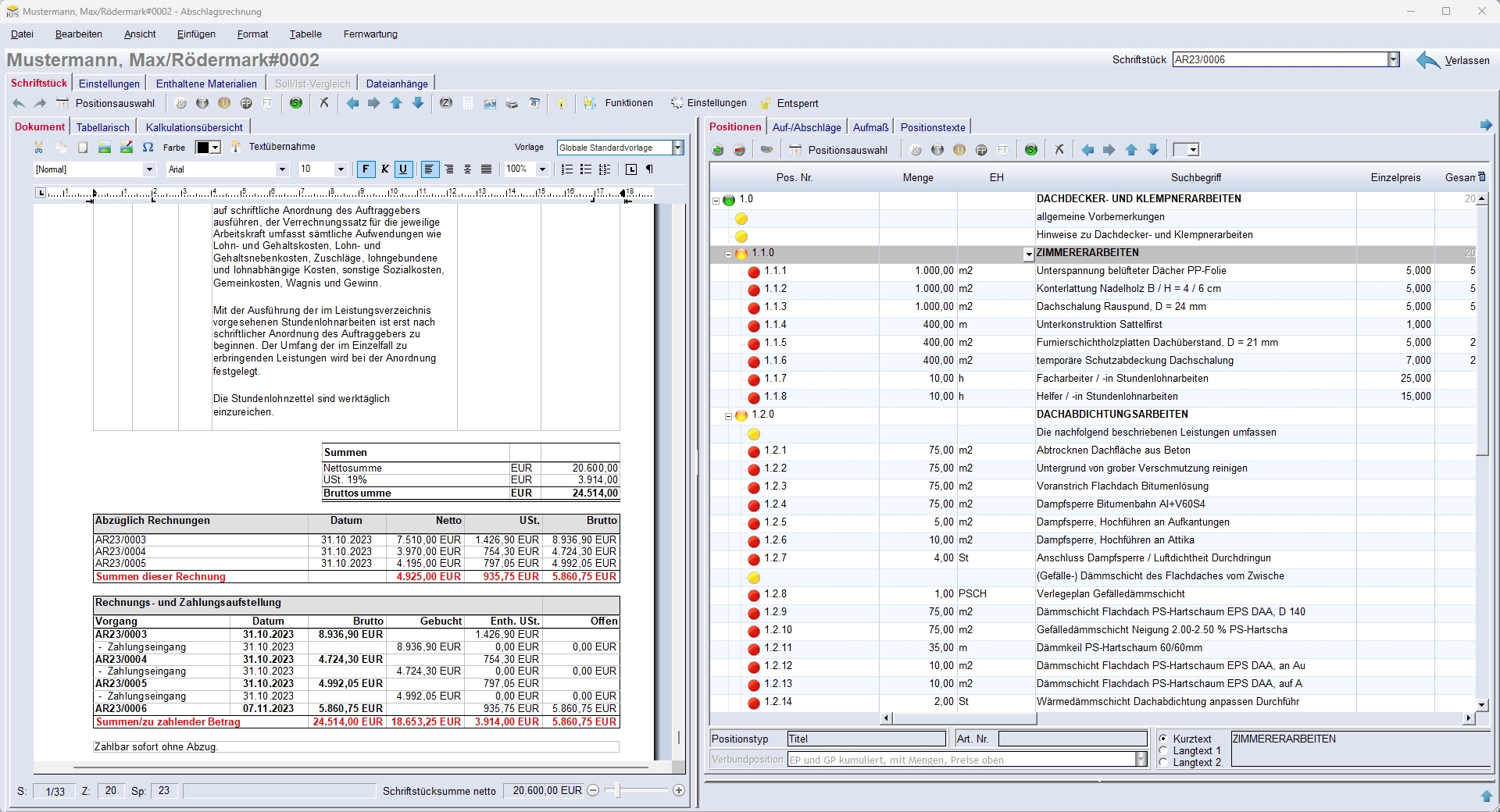Open the Arial font family dropdown

[x=282, y=169]
